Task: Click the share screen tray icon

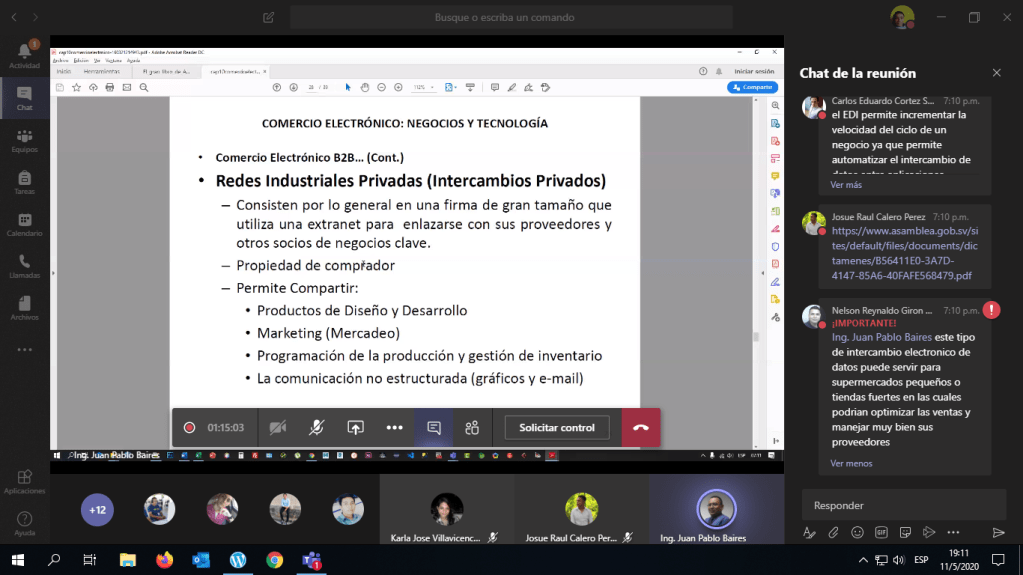Action: pyautogui.click(x=355, y=427)
